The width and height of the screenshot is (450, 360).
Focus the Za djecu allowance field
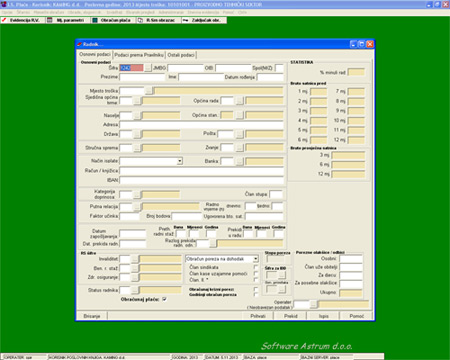coord(351,275)
